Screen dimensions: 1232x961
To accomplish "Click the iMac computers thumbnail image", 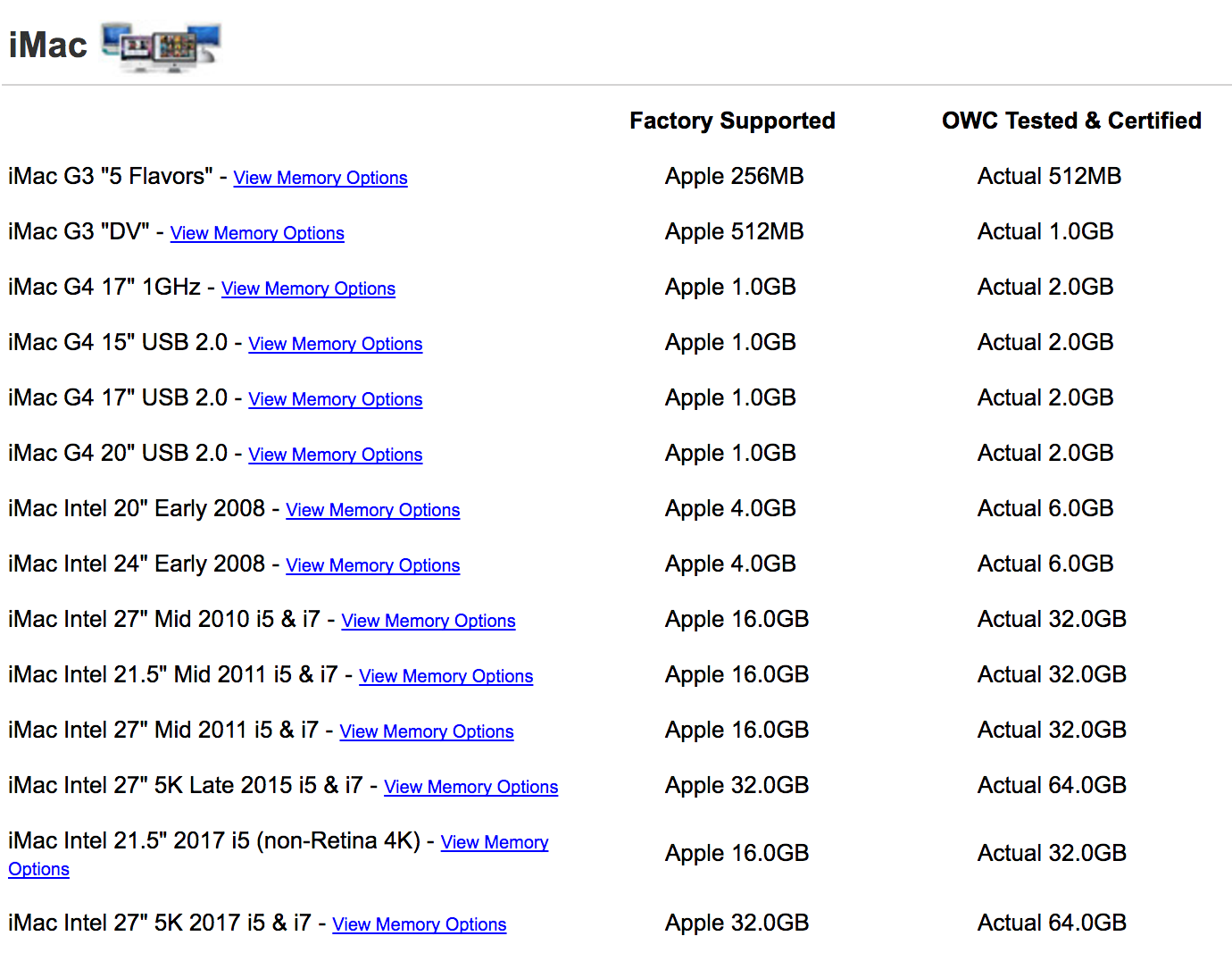I will [161, 46].
